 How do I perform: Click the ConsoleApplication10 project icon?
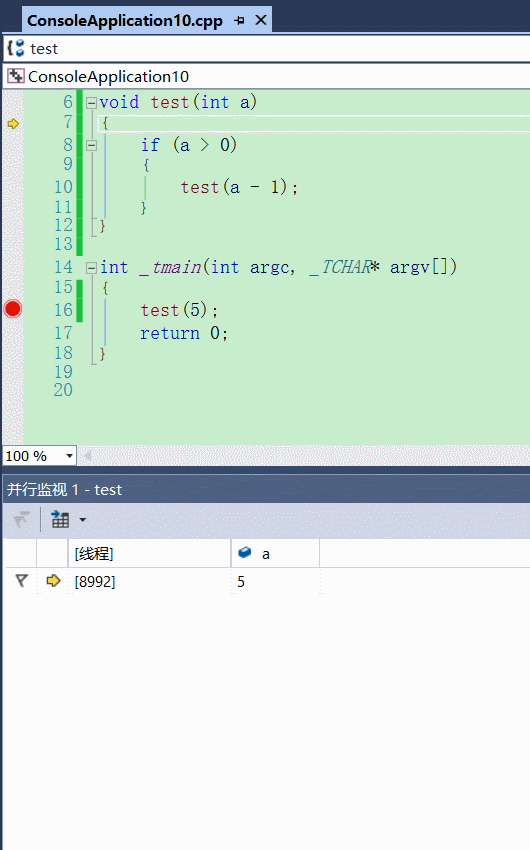tap(16, 76)
